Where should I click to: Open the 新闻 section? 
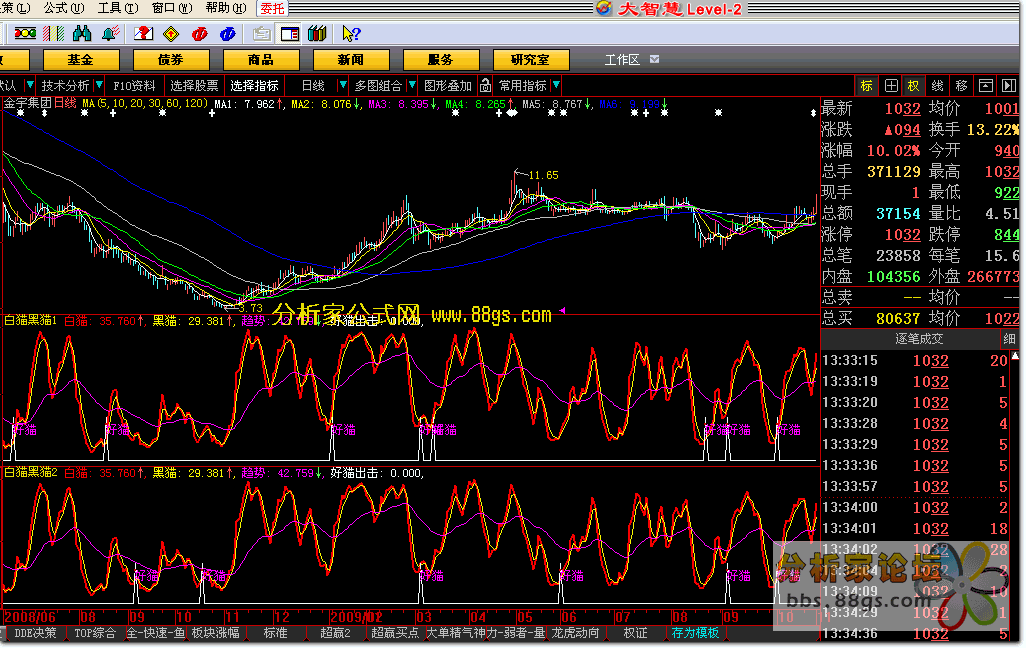click(x=351, y=60)
